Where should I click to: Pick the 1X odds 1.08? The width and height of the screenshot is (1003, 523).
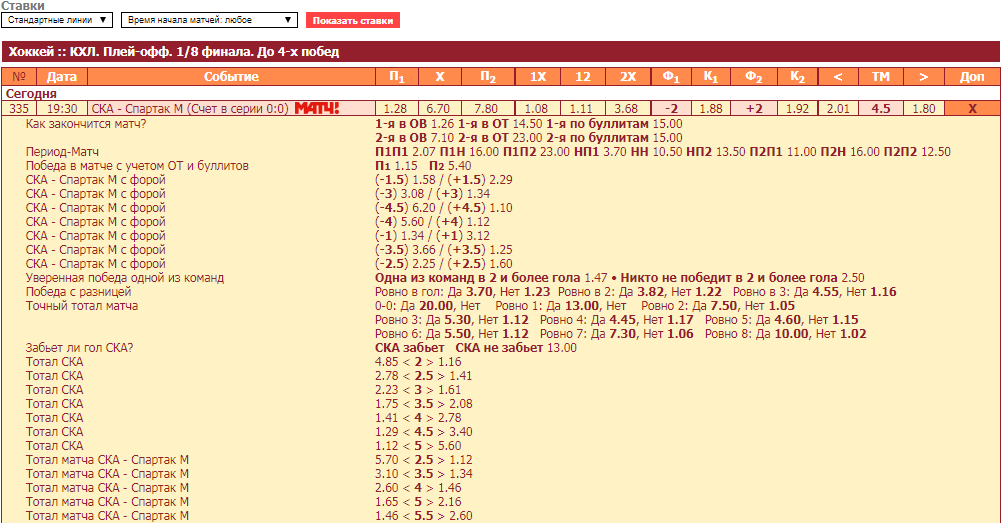(537, 108)
